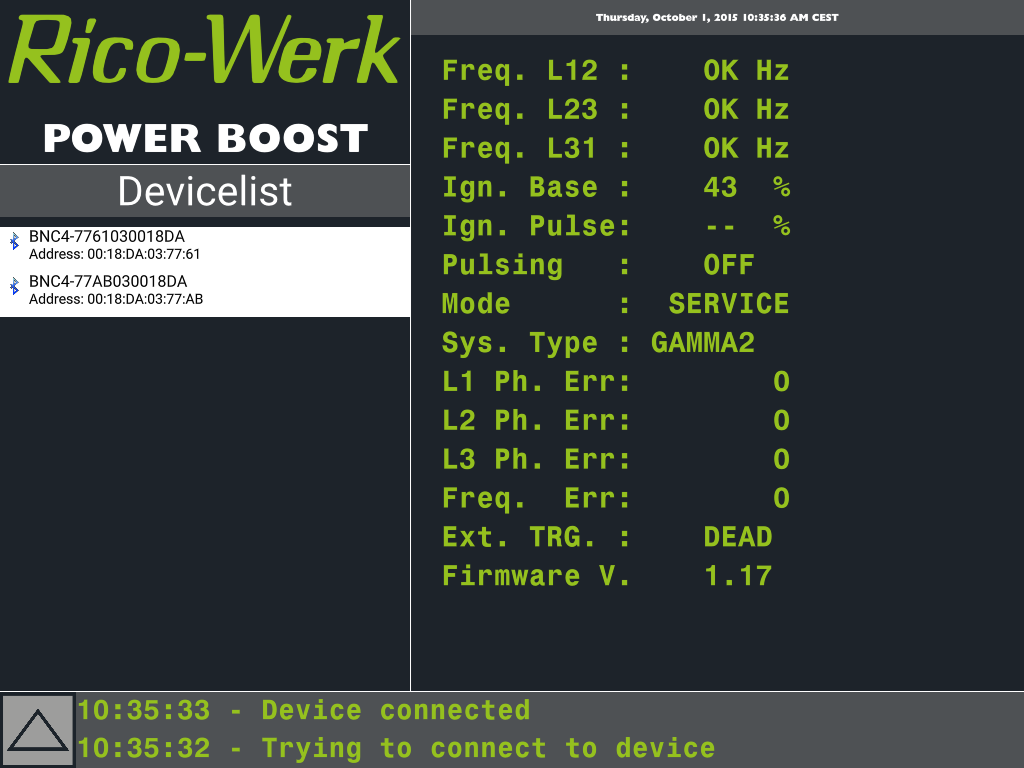The image size is (1024, 768).
Task: Expand the log panel with triangle button
Action: click(x=38, y=730)
